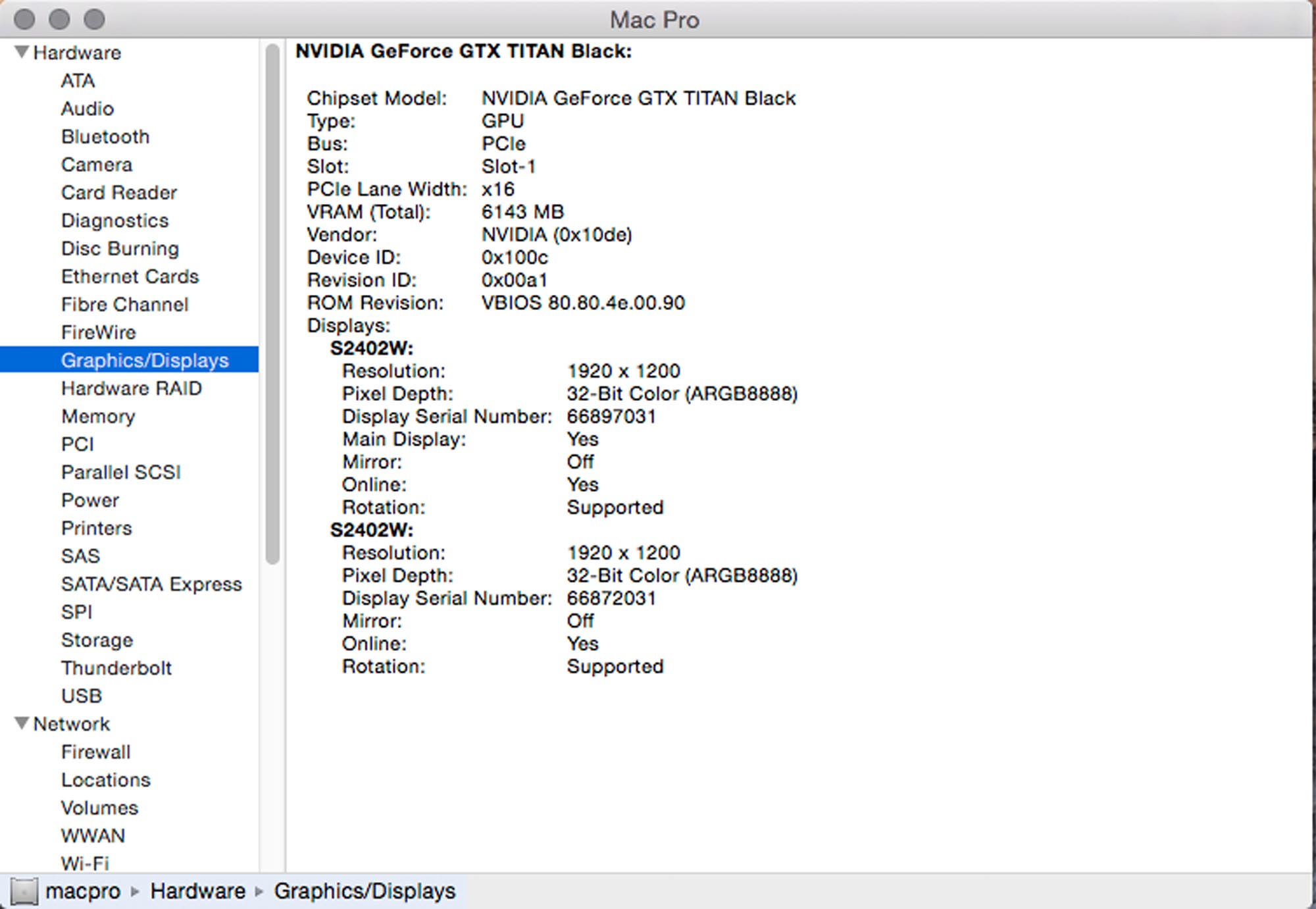Screen dimensions: 1316x909
Task: Click the macpro computer icon in path bar
Action: [24, 891]
